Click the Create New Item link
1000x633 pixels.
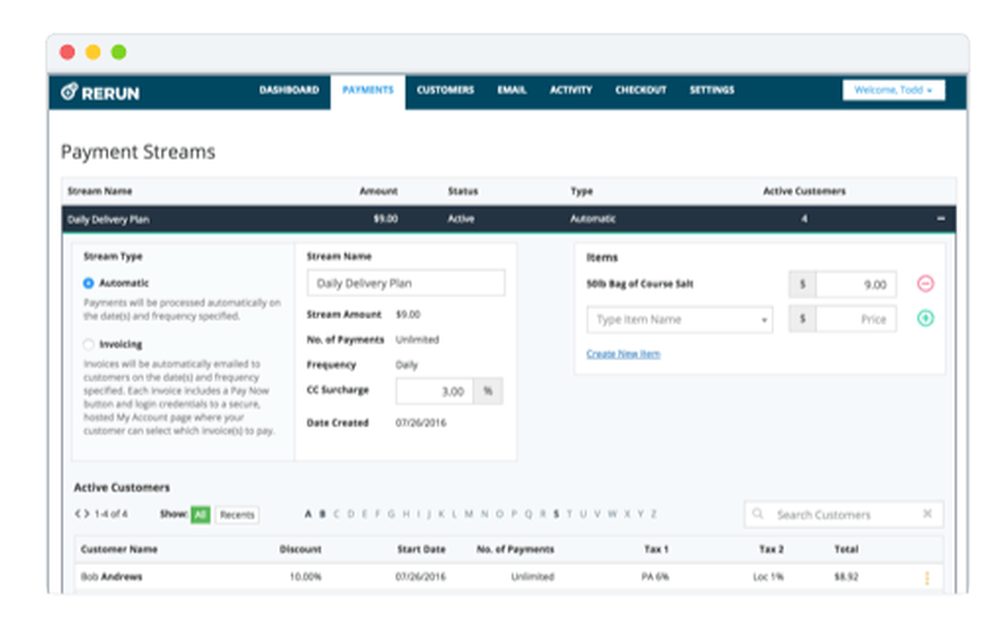tap(623, 354)
